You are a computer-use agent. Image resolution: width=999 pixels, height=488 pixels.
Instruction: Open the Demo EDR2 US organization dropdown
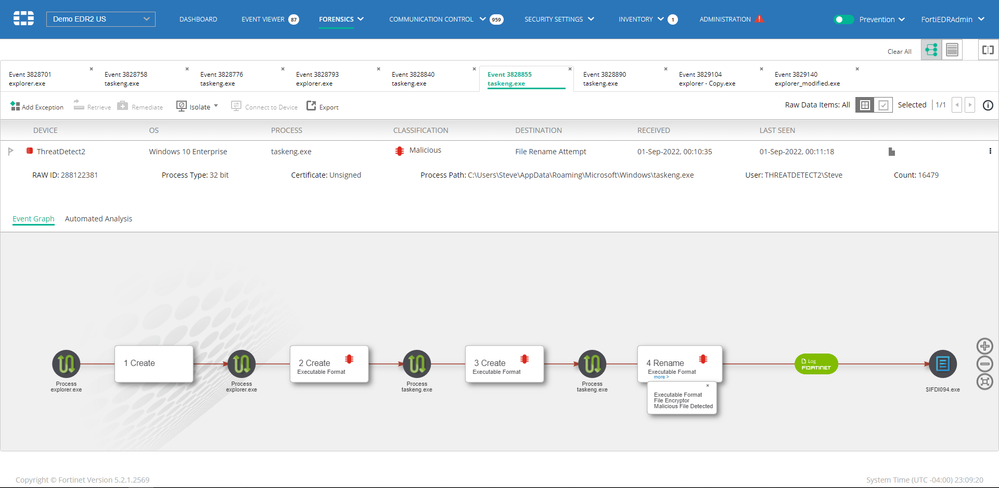(x=101, y=19)
